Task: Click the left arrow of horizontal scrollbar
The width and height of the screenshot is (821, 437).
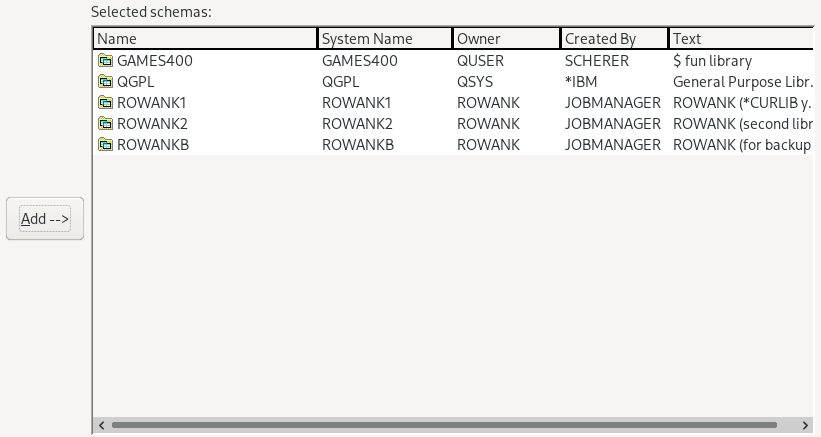Action: pyautogui.click(x=100, y=425)
